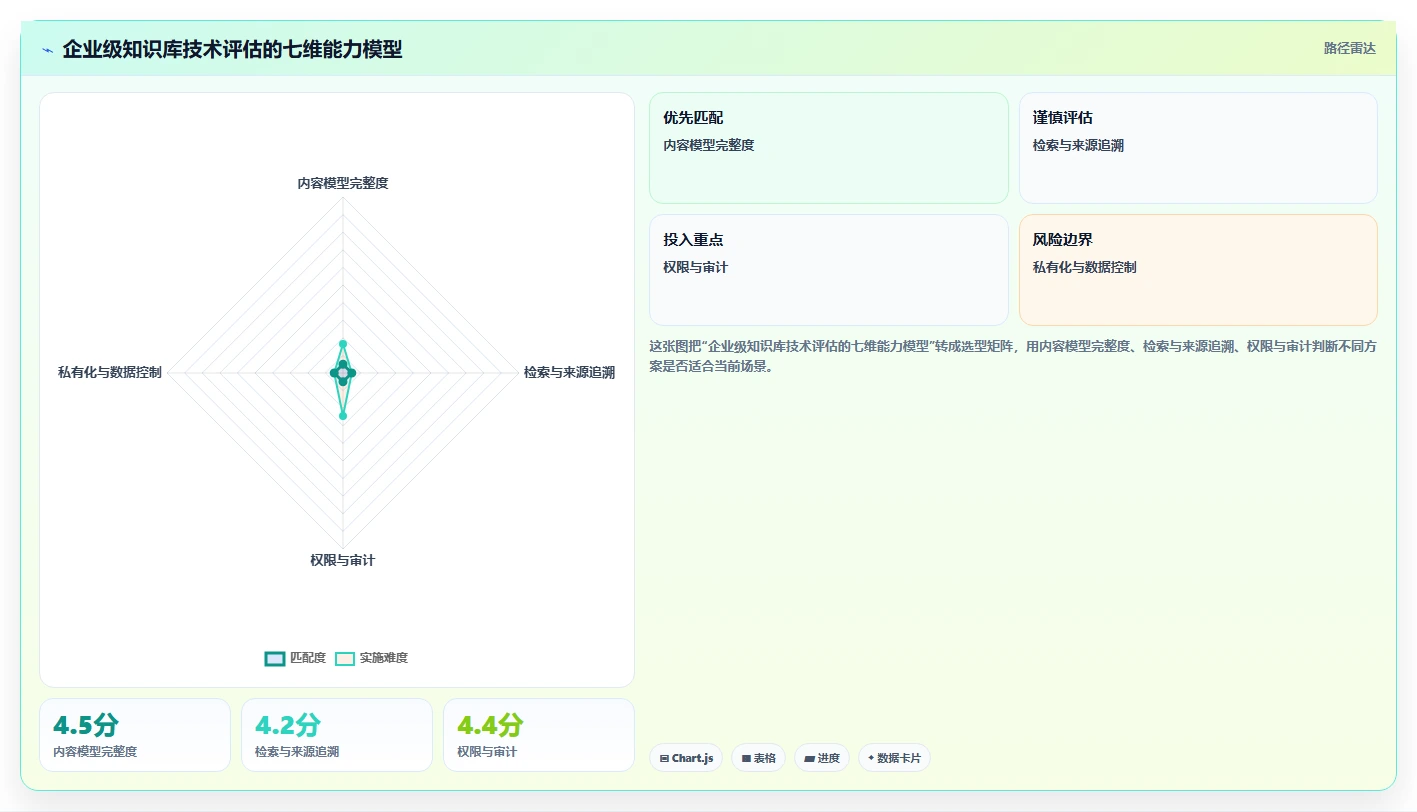Click the radar chart top data point
This screenshot has height=812, width=1417.
tap(343, 344)
